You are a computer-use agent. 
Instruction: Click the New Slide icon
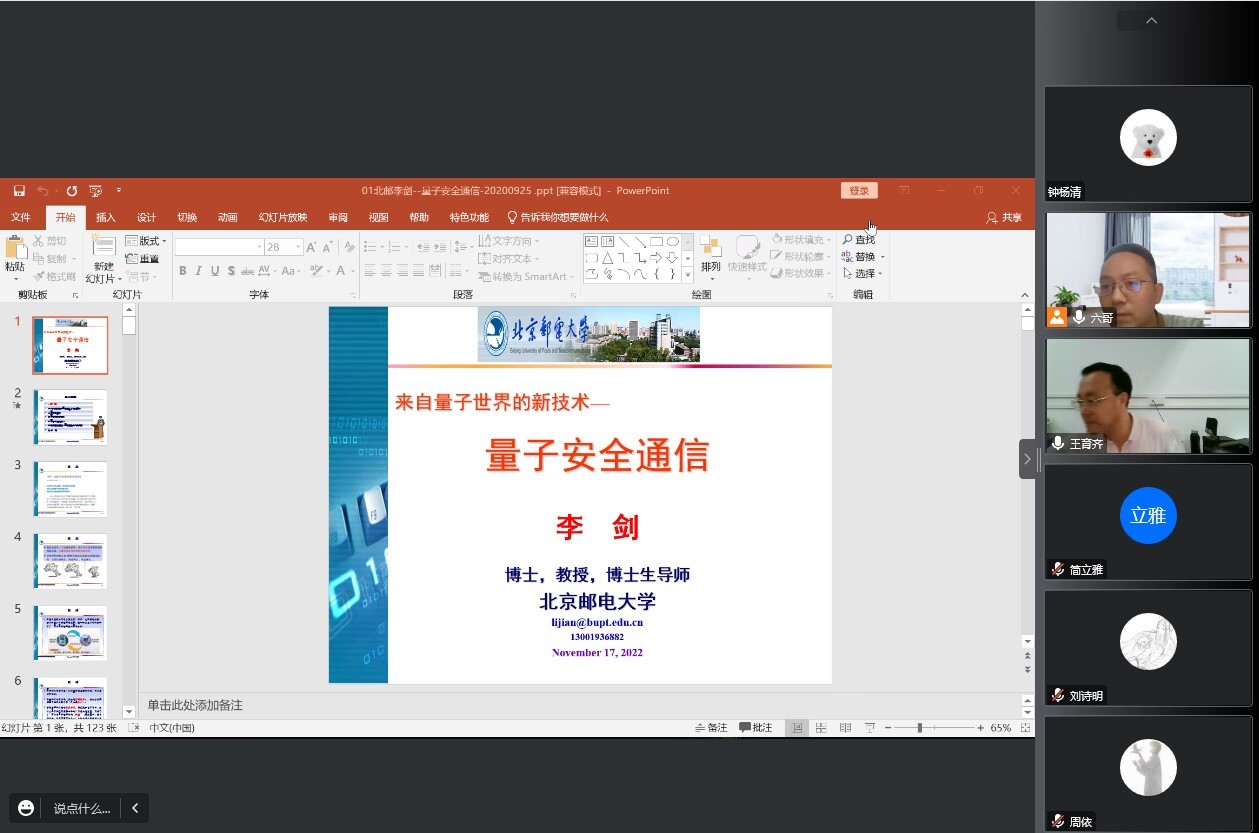[x=103, y=248]
